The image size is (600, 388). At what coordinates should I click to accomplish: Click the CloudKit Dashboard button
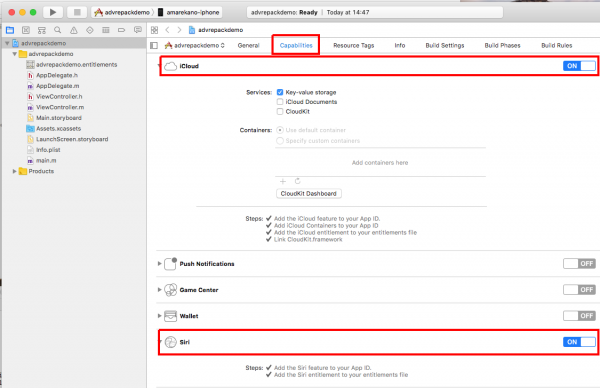(308, 194)
